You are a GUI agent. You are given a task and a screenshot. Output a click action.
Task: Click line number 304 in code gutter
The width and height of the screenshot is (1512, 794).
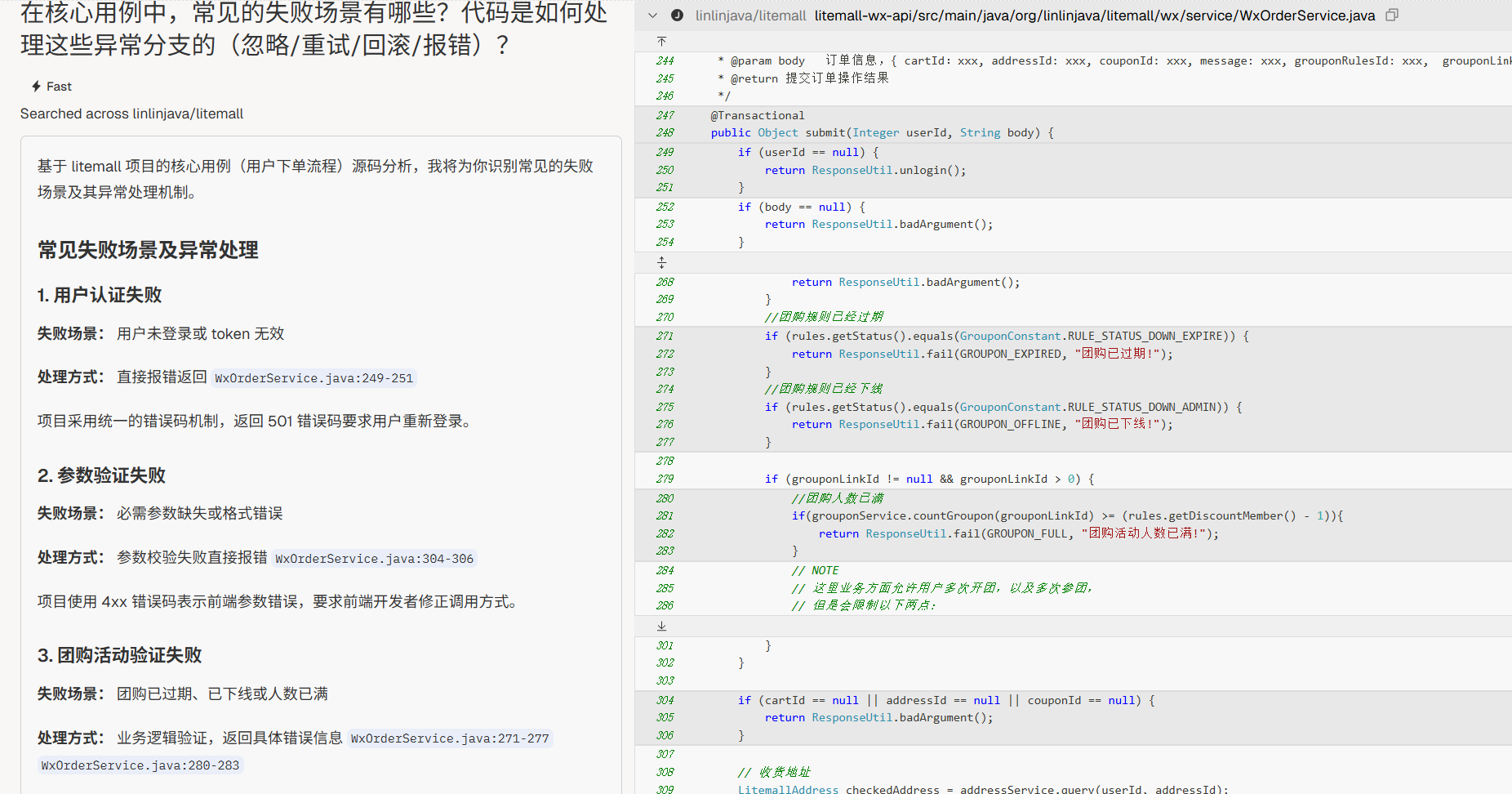[665, 700]
